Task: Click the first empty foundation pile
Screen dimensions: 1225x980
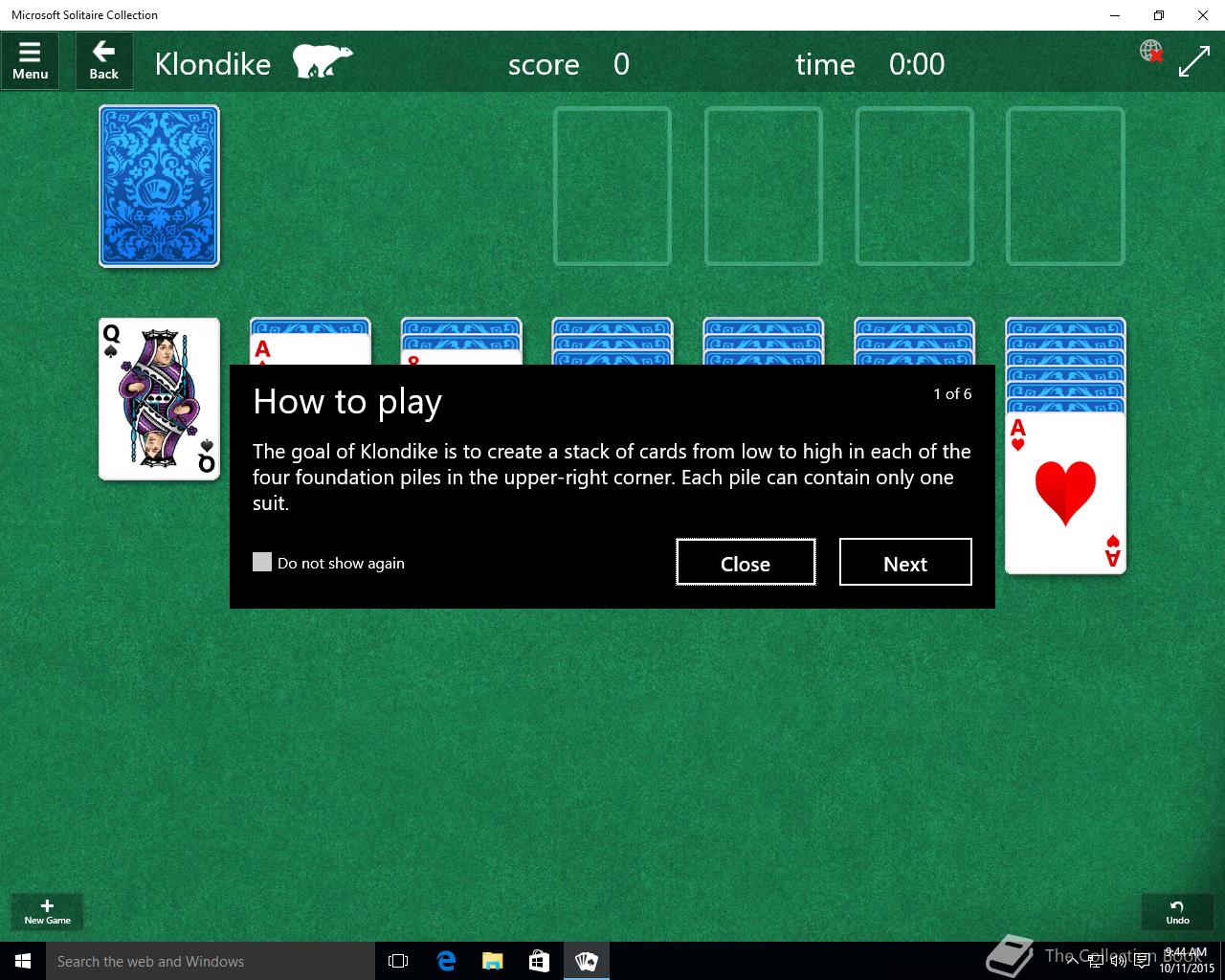Action: tap(612, 186)
